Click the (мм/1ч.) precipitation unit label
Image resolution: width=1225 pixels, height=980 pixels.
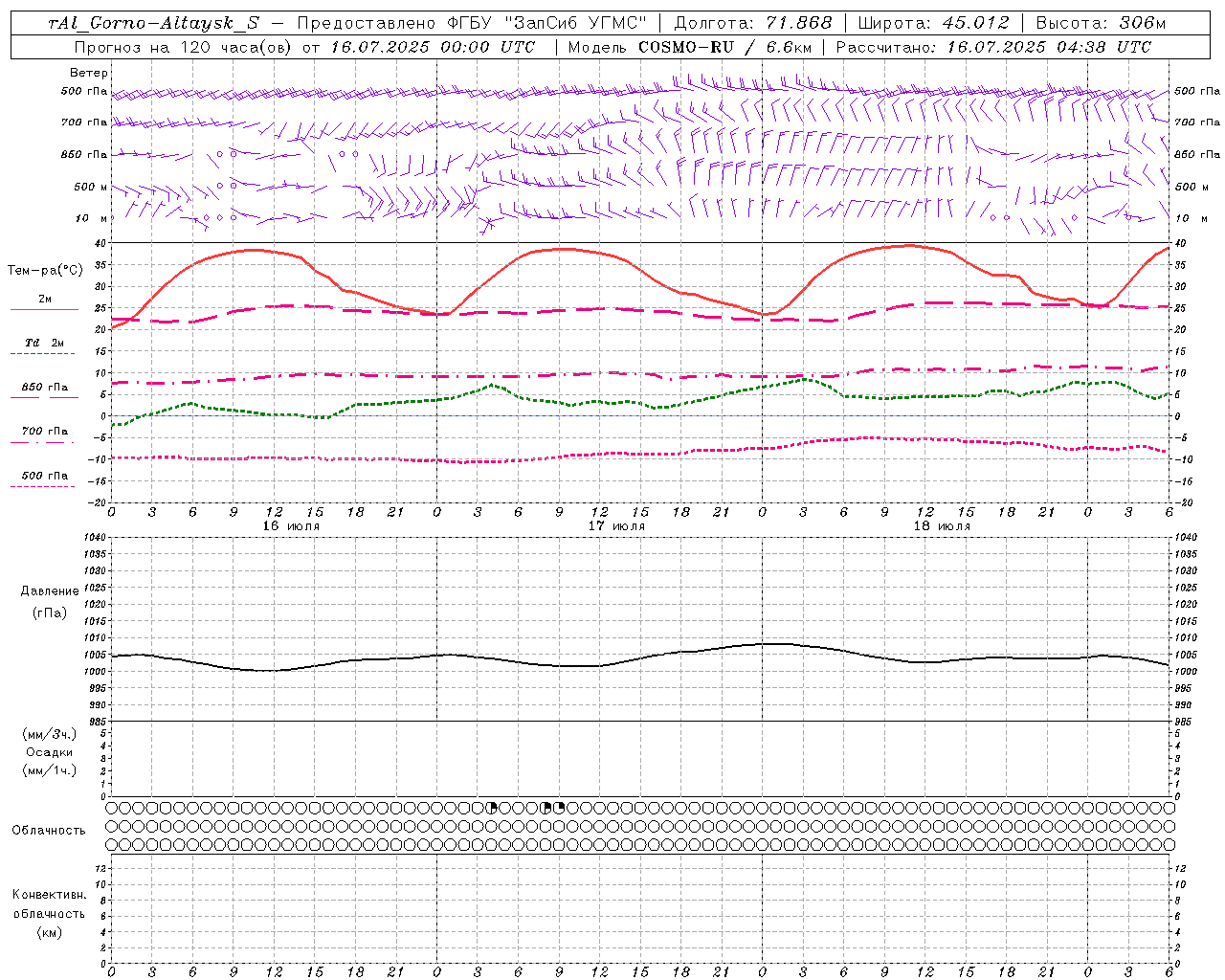49,770
